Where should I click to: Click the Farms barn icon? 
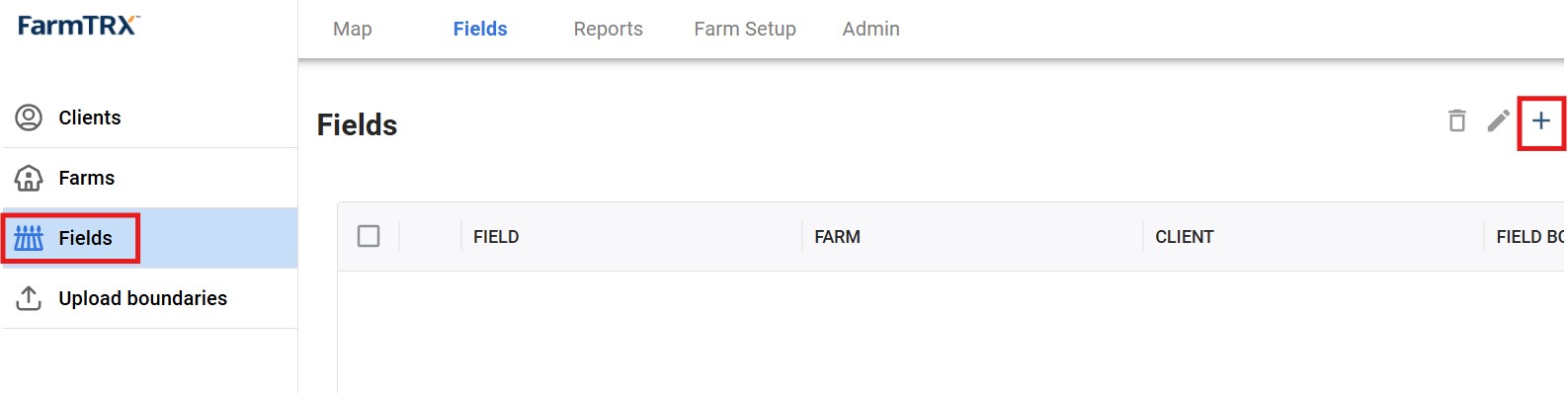click(29, 178)
